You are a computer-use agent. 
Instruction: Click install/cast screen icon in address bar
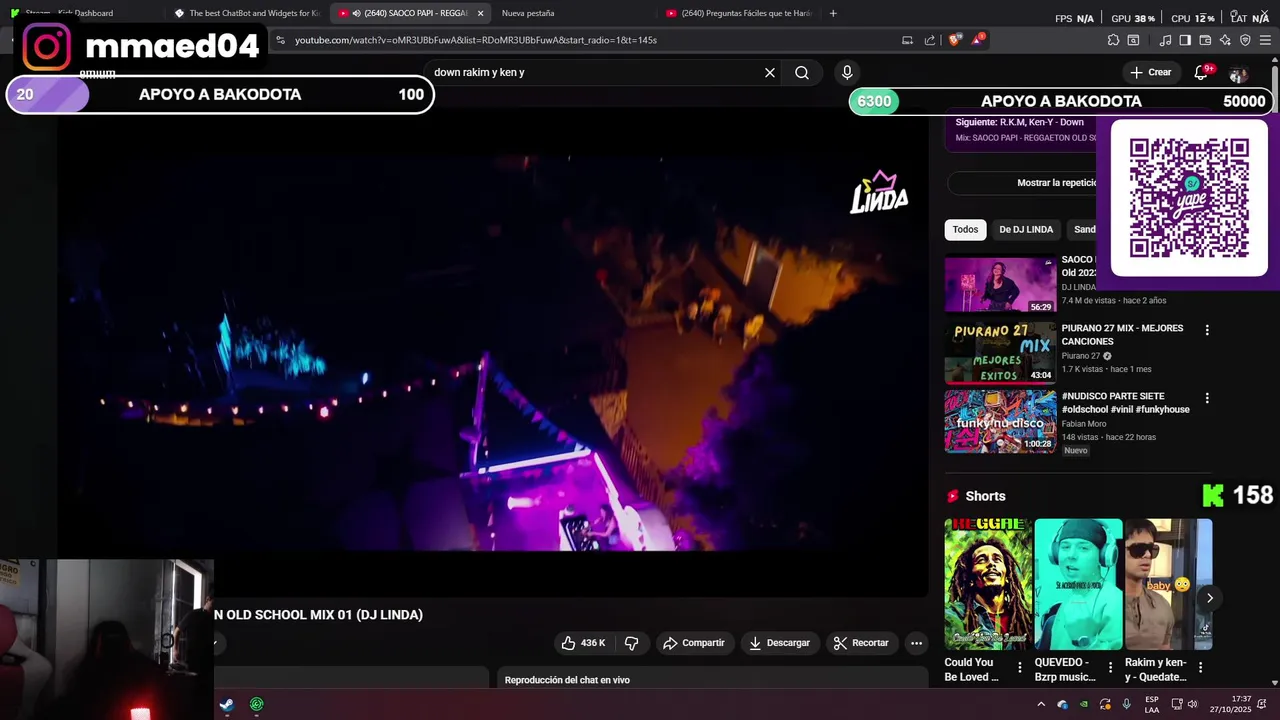click(x=907, y=40)
